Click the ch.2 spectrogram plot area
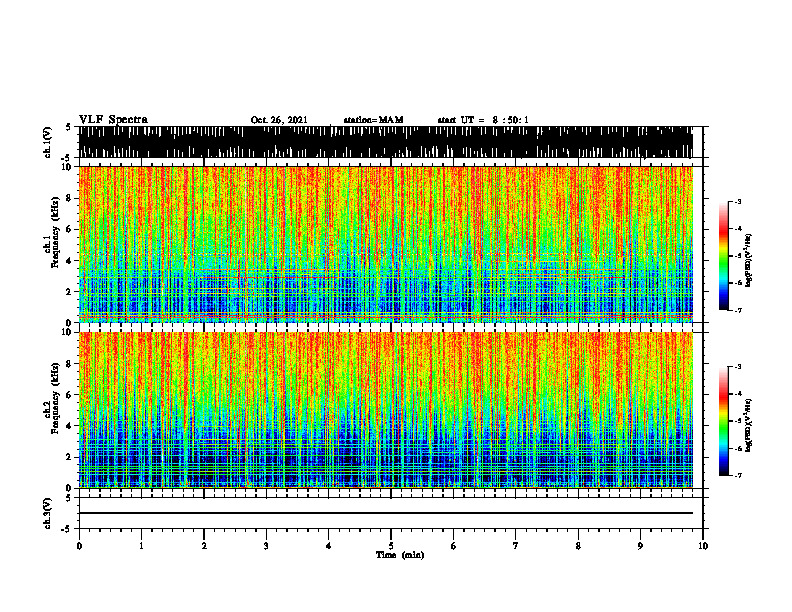Screen dimensions: 792x612 [x=385, y=410]
